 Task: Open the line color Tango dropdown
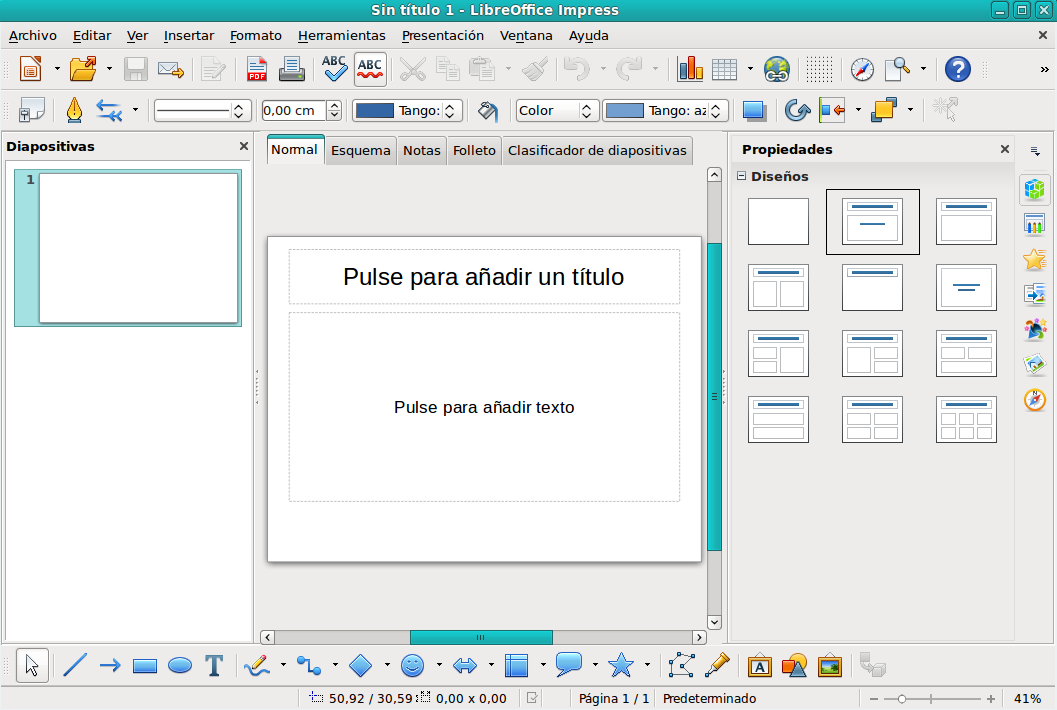click(450, 111)
